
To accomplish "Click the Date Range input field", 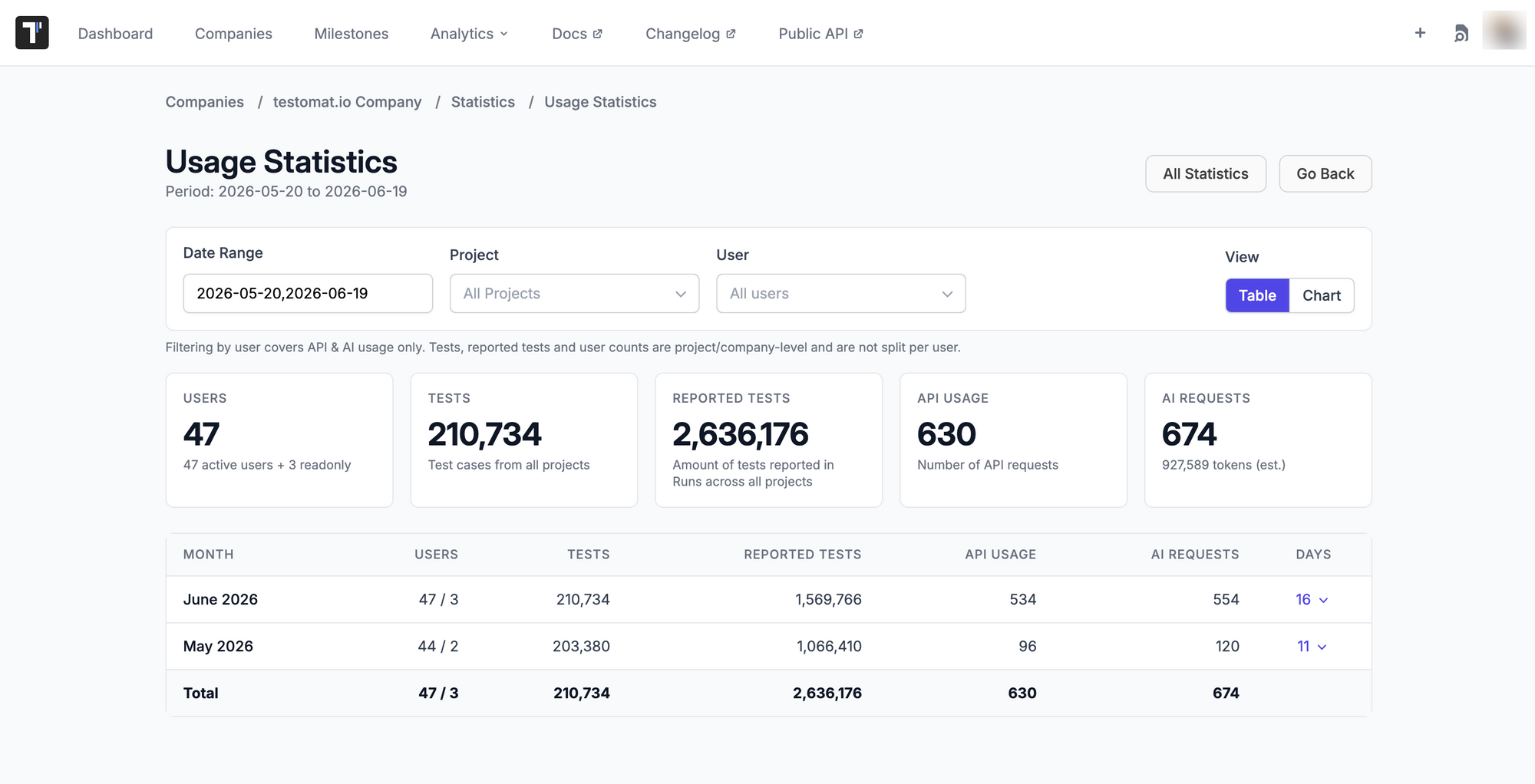I will pyautogui.click(x=308, y=293).
